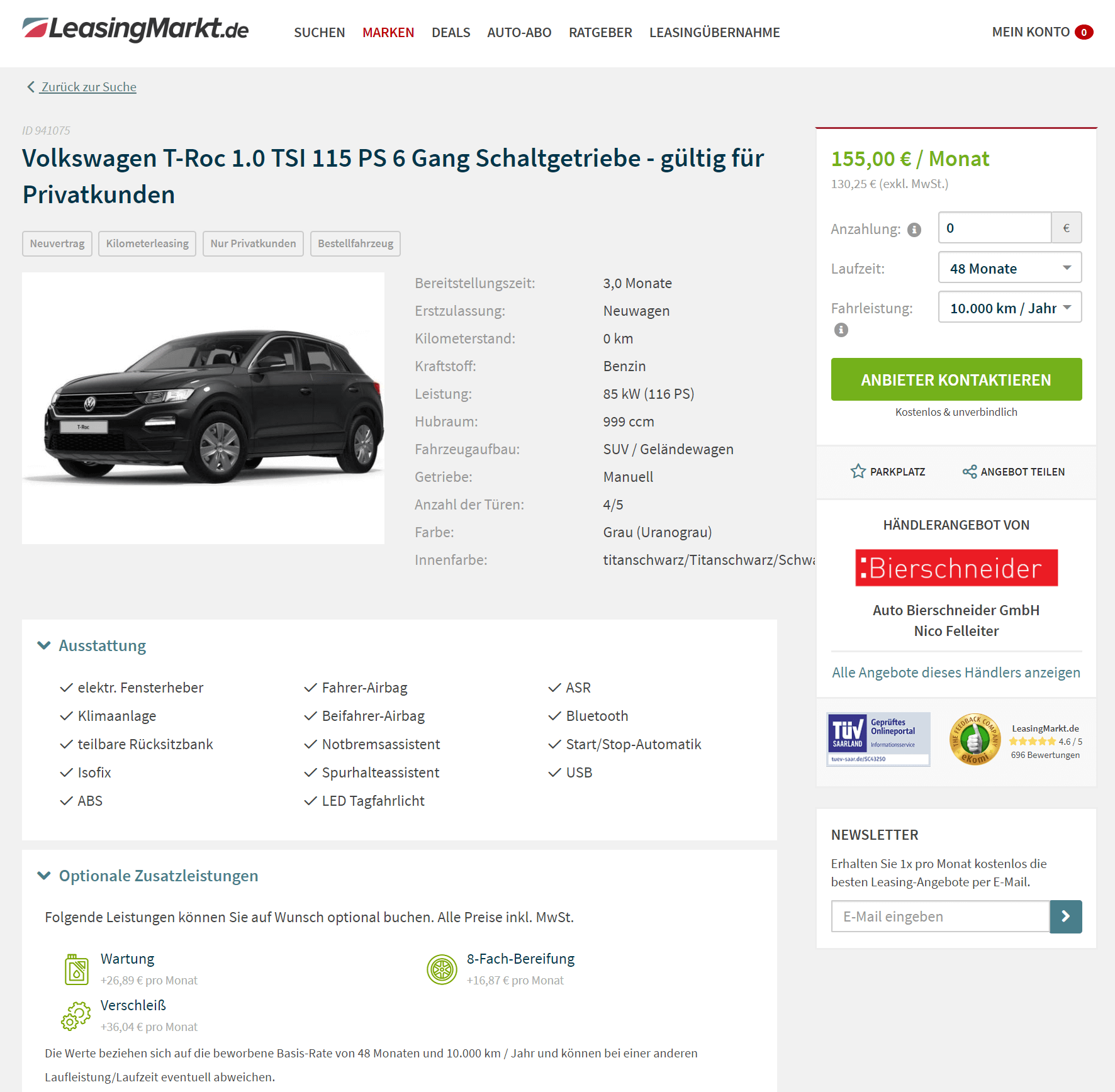Submit newsletter with arrow button

[x=1066, y=916]
